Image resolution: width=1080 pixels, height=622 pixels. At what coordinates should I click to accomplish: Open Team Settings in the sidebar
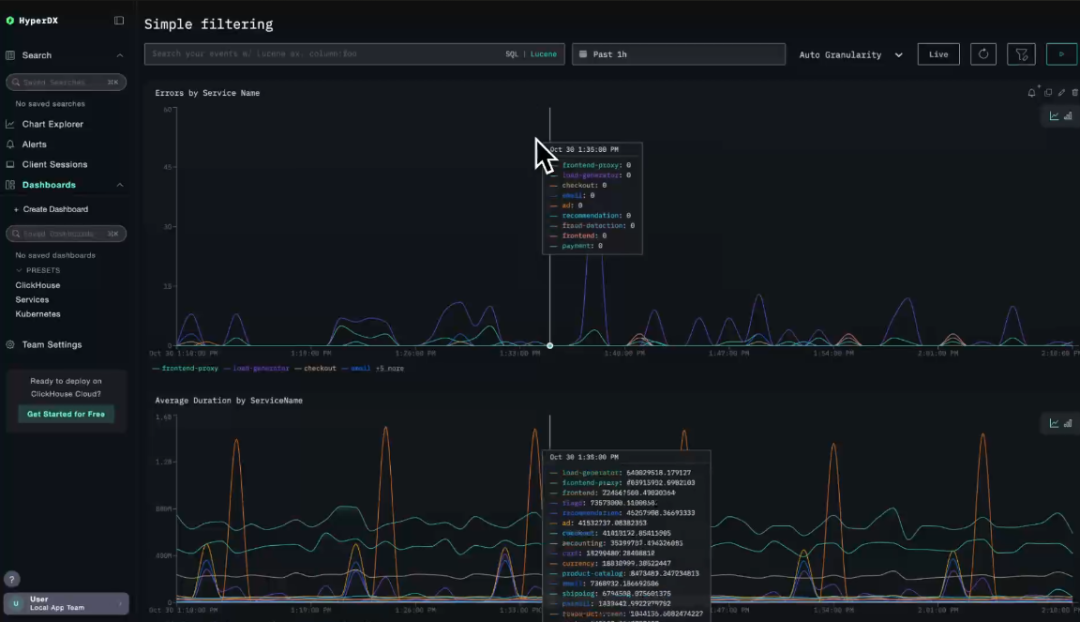click(52, 344)
